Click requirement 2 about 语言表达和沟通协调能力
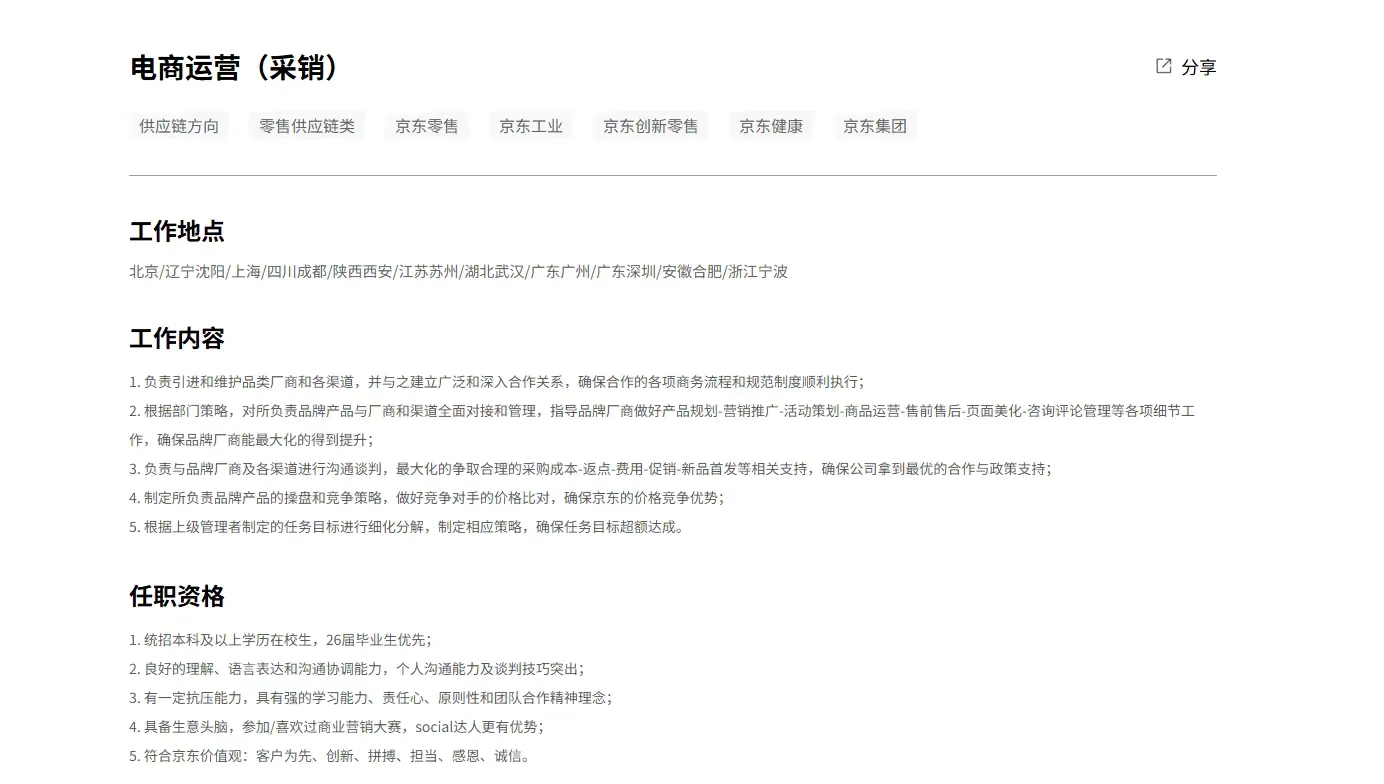Screen dimensions: 1384x784 coord(357,669)
